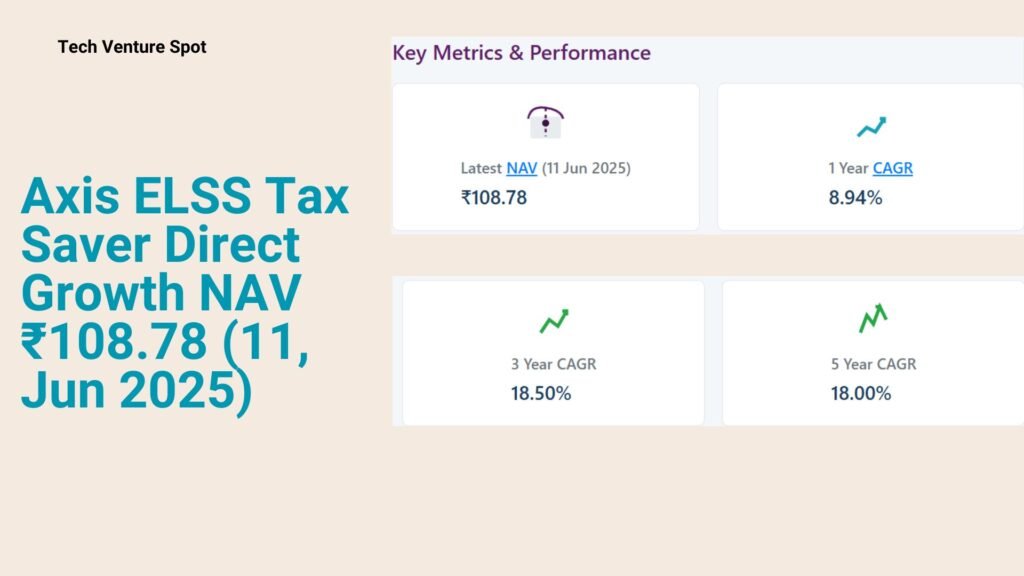This screenshot has height=576, width=1024.
Task: Click the 18.50% three-year return value
Action: coord(541,393)
